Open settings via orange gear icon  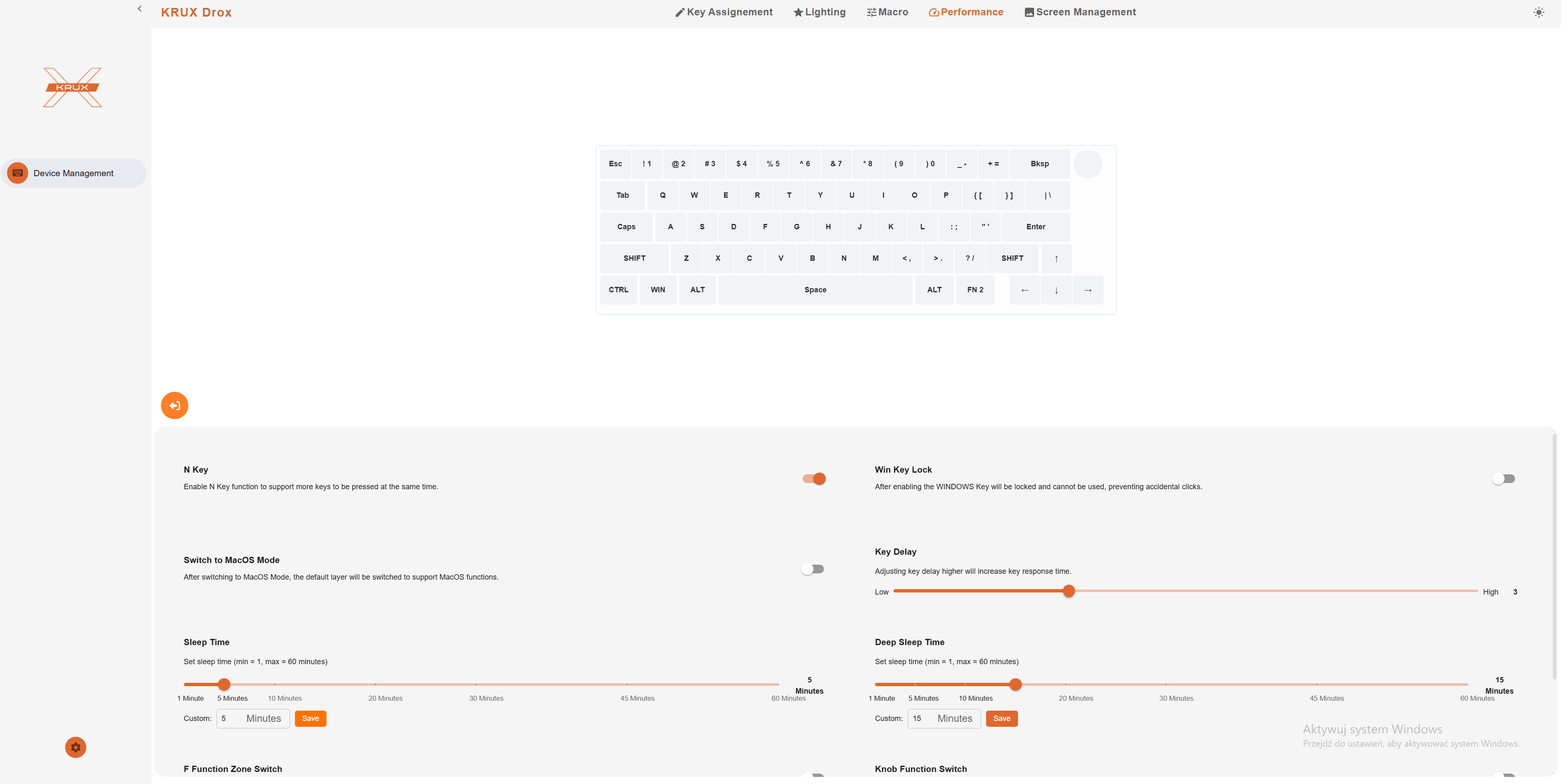pyautogui.click(x=75, y=747)
